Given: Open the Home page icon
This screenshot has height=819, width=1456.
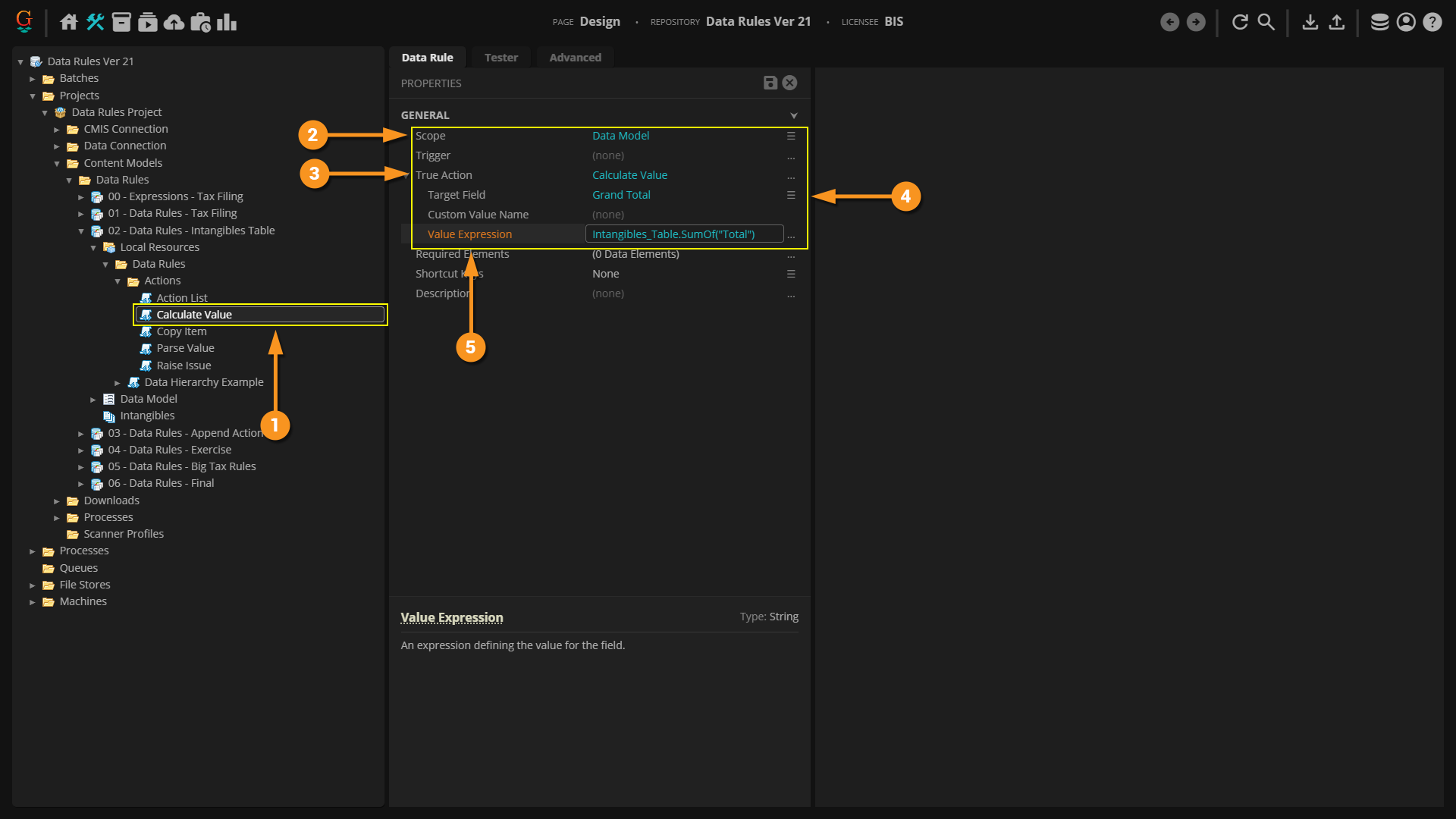Looking at the screenshot, I should (69, 22).
